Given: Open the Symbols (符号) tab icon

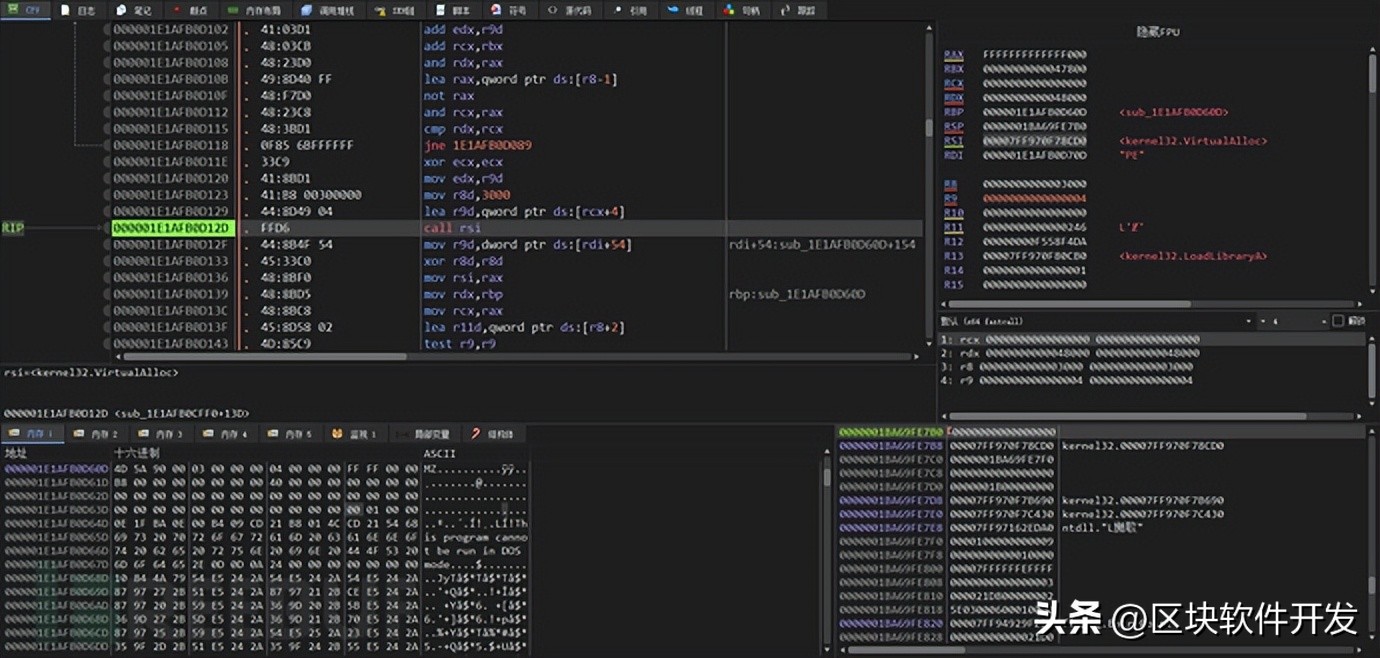Looking at the screenshot, I should click(496, 10).
